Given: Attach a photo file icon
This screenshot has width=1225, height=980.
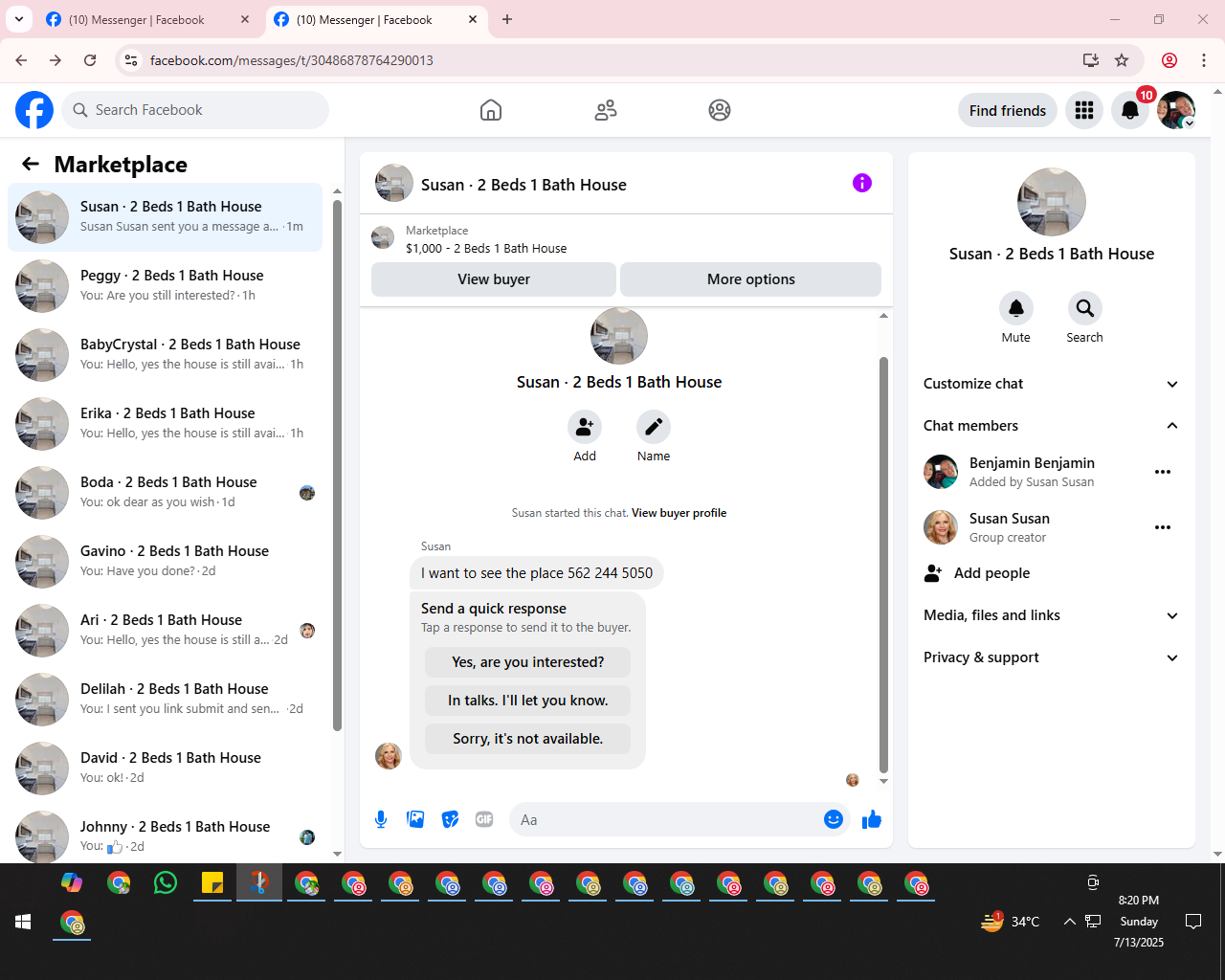Looking at the screenshot, I should [415, 819].
